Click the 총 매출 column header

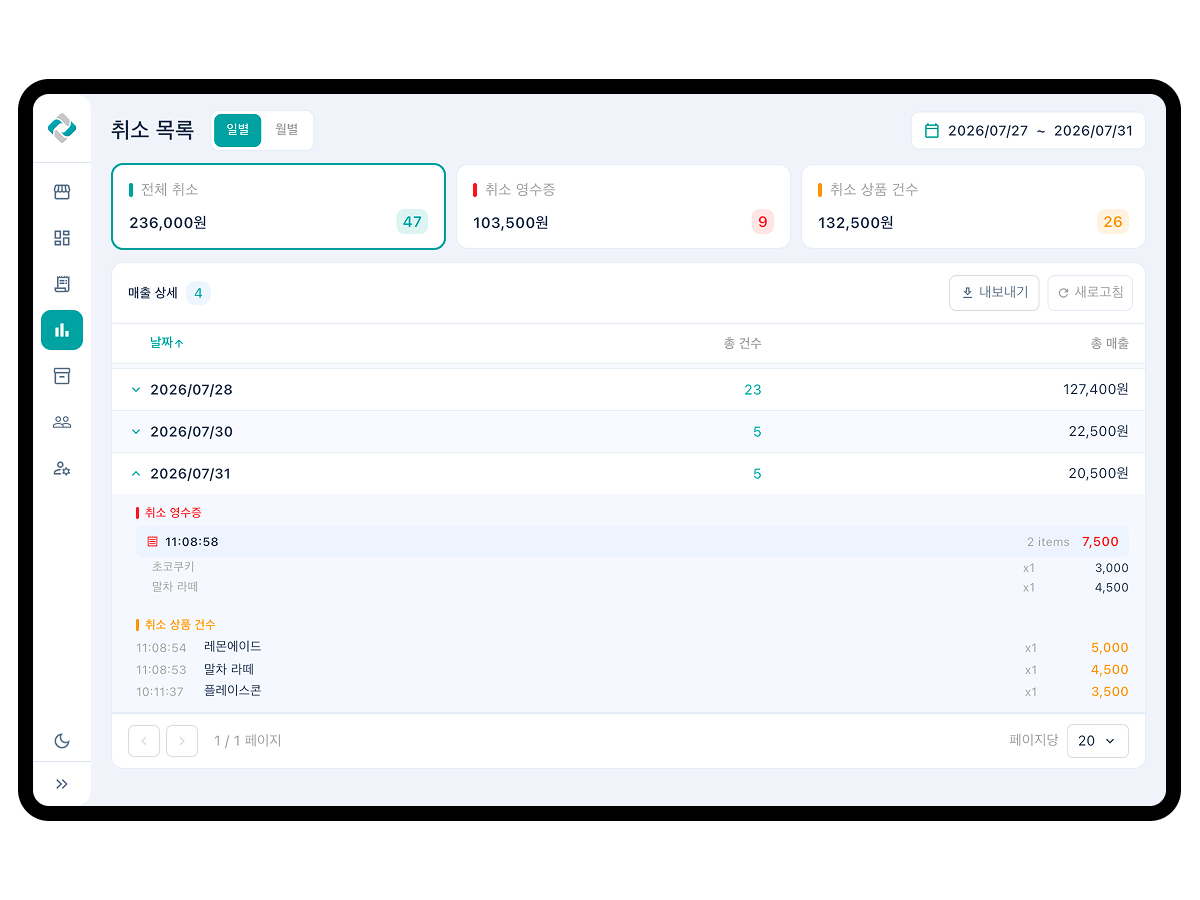(1109, 343)
